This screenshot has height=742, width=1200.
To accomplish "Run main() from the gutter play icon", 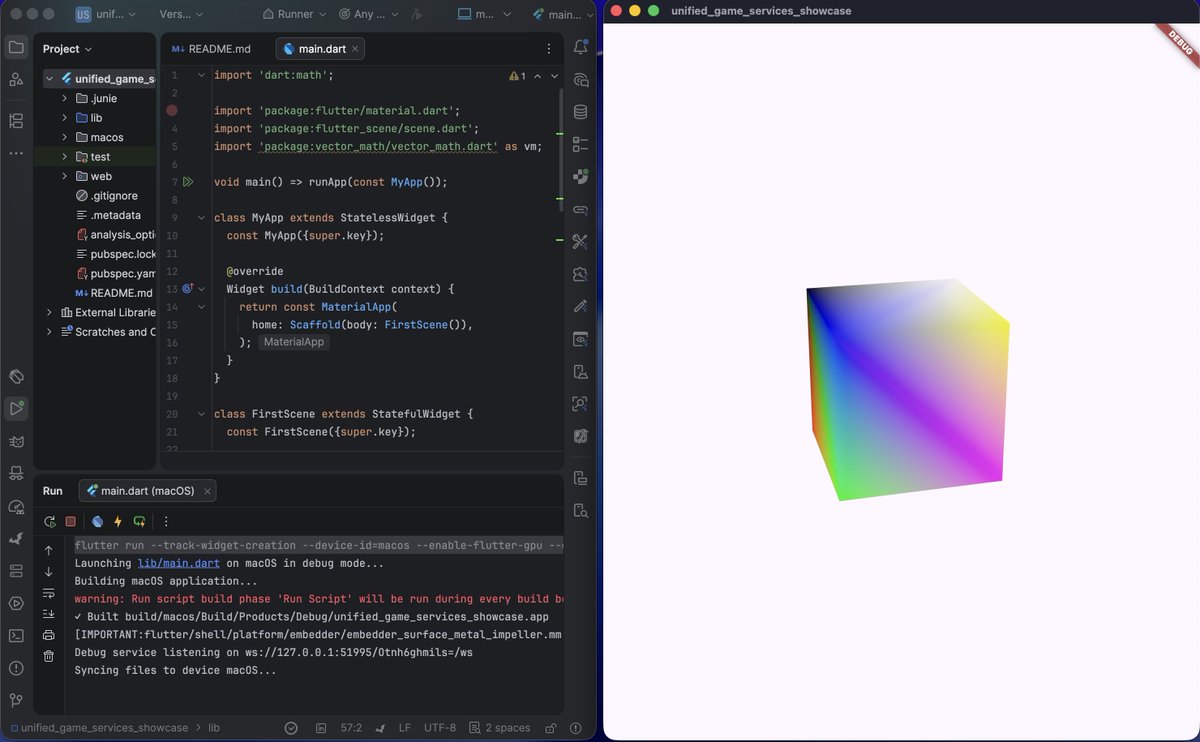I will coord(188,182).
